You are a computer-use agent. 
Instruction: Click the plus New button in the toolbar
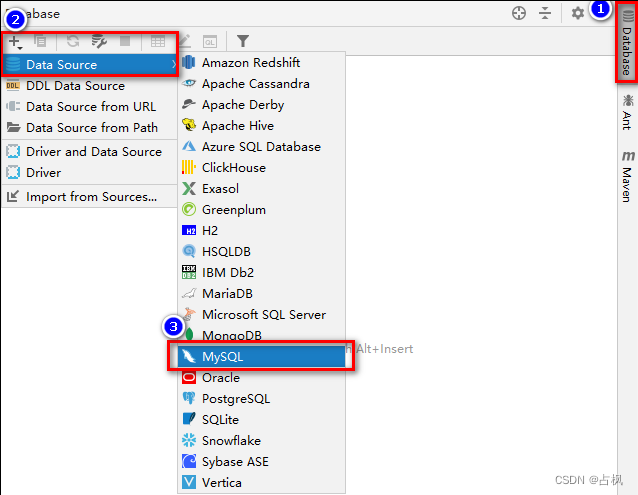[x=15, y=42]
